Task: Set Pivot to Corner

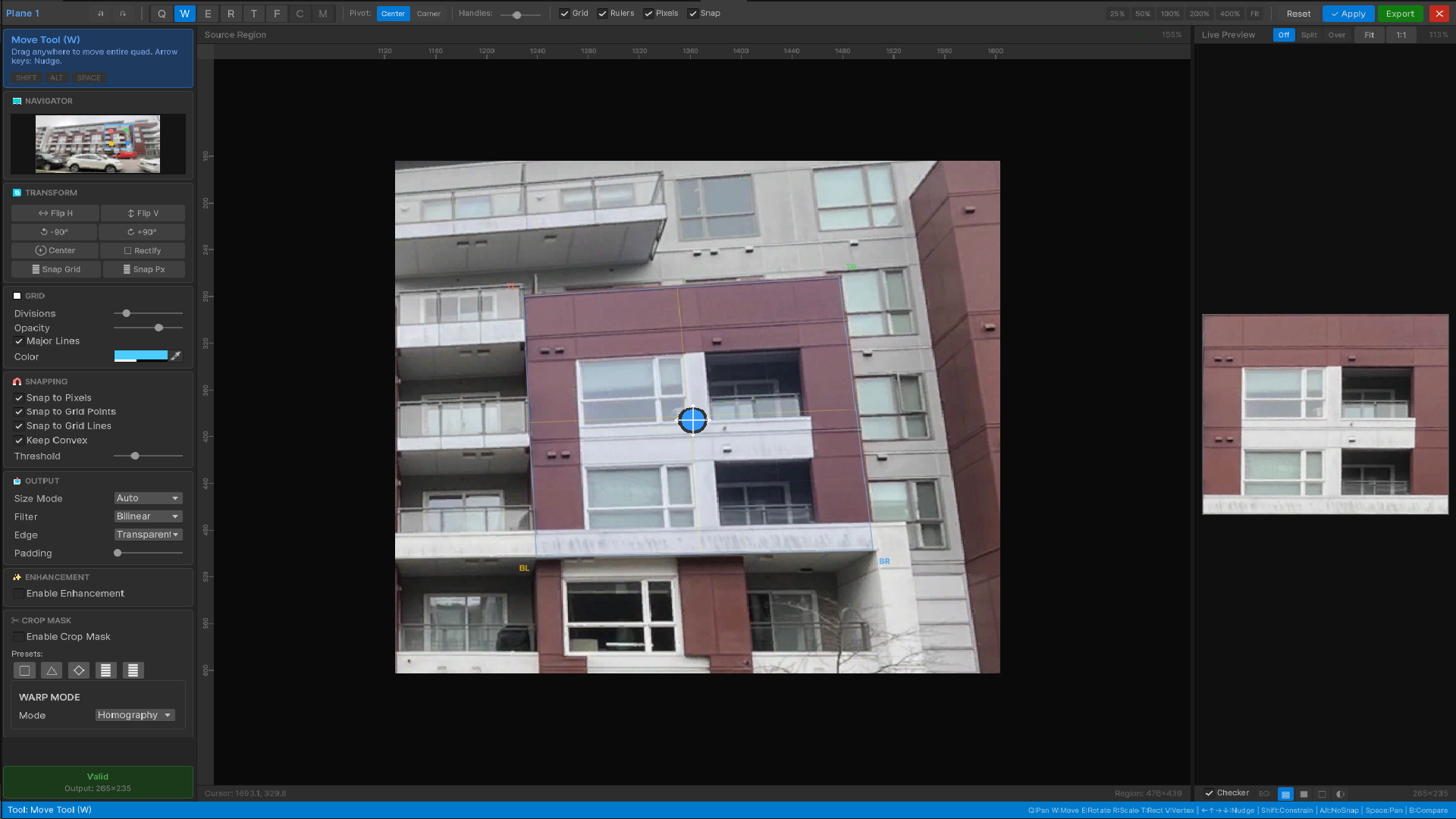Action: pos(428,14)
